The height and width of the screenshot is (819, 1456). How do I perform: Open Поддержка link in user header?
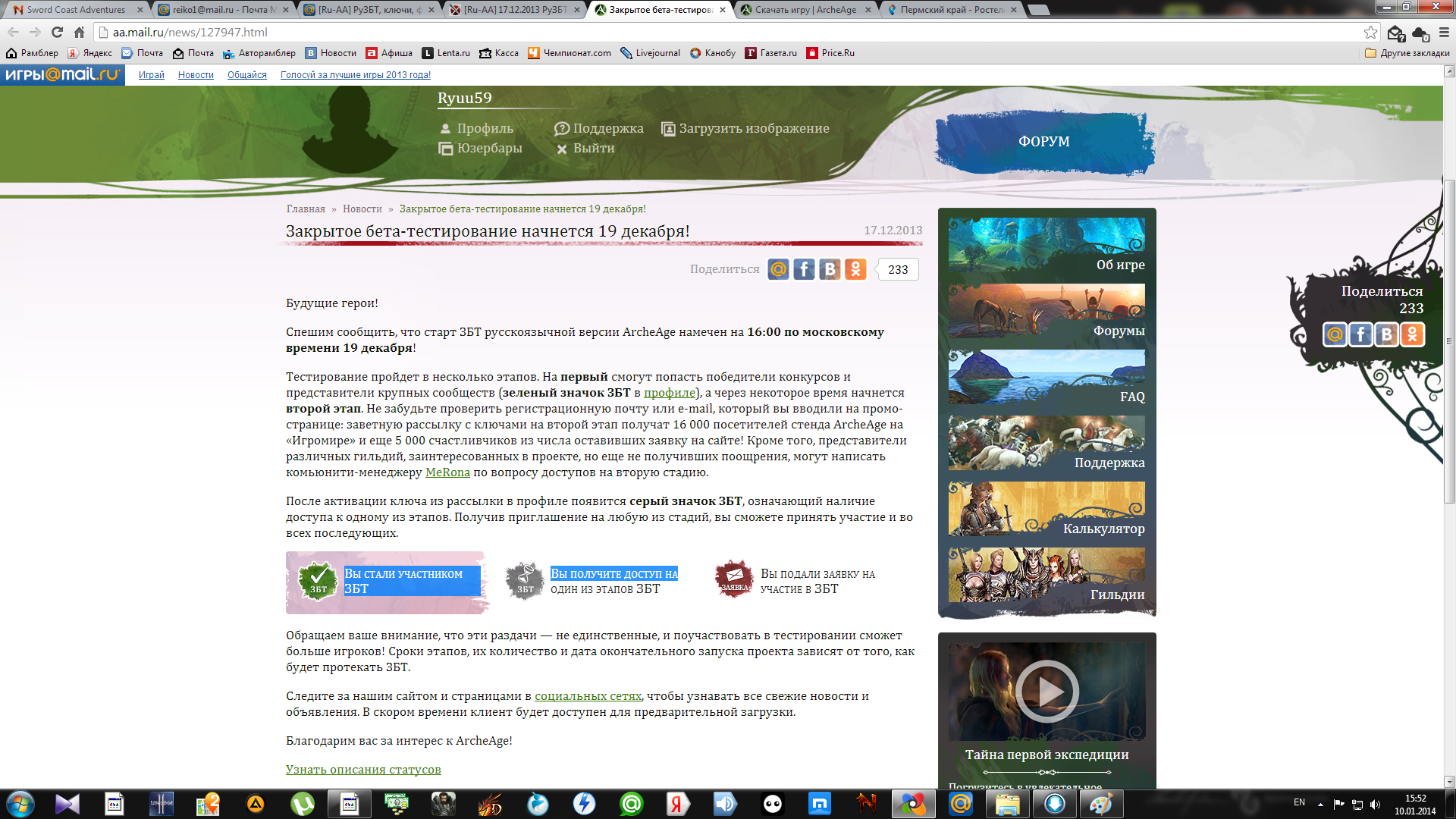point(599,128)
